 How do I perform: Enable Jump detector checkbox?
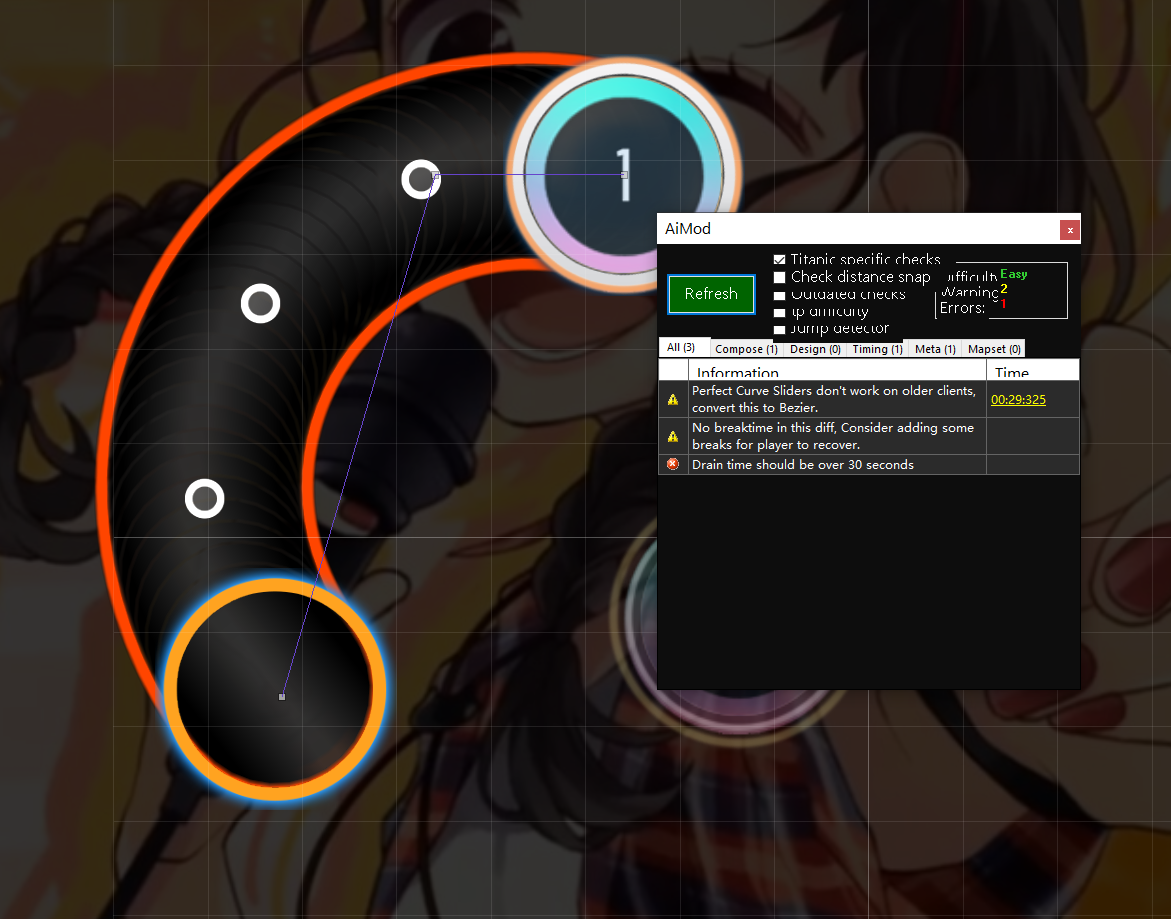coord(780,329)
